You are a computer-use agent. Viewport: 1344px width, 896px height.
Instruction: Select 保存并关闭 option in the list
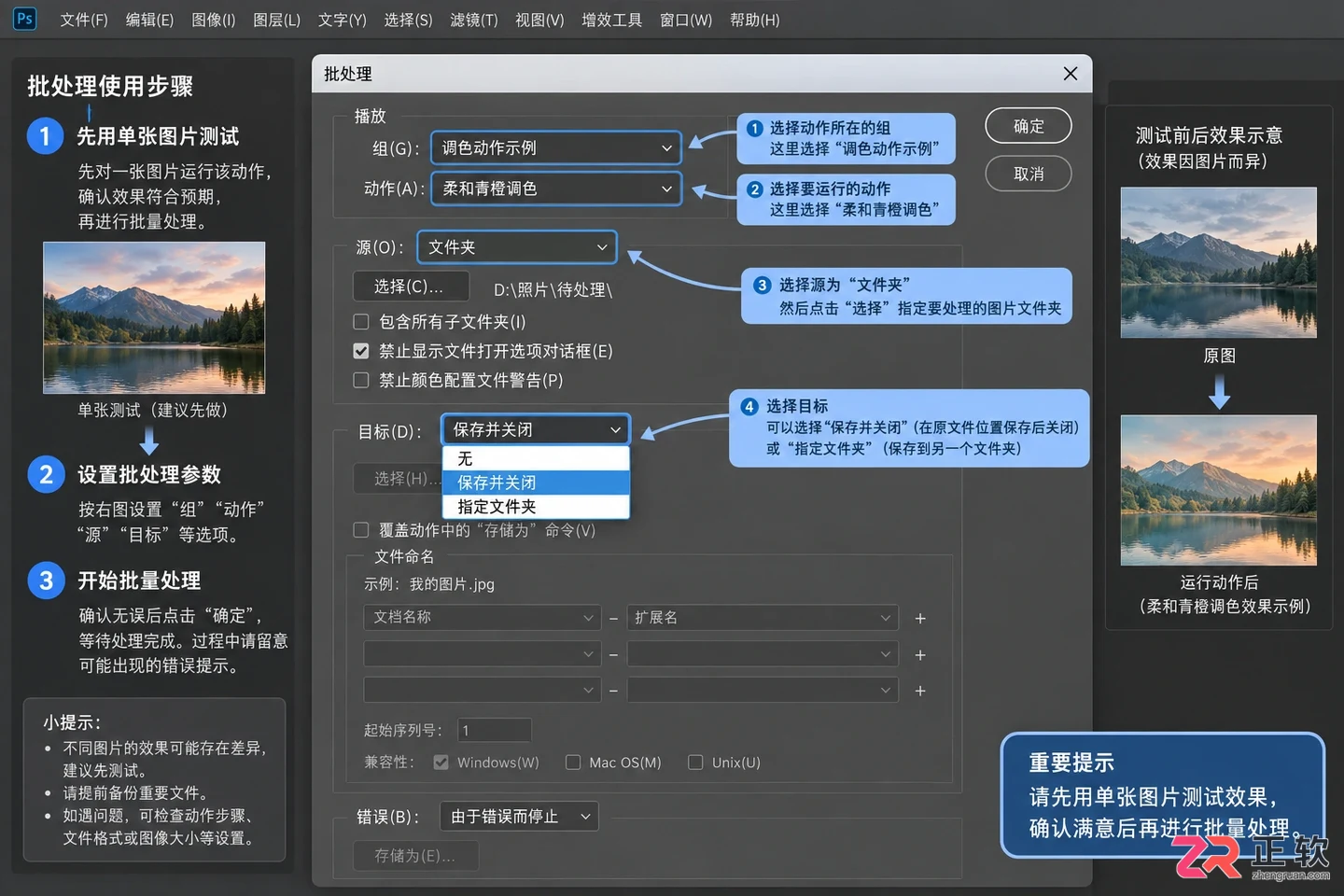(x=536, y=483)
